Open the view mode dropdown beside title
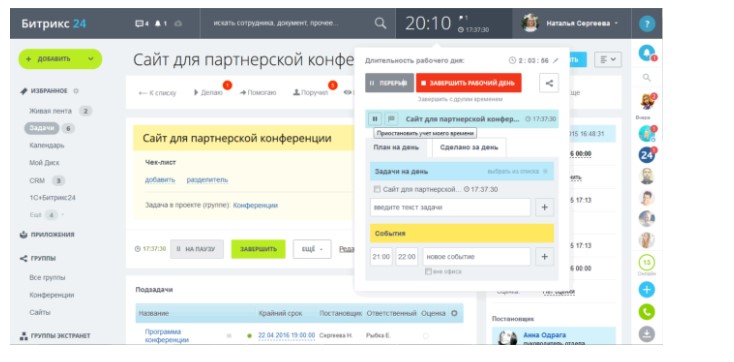The width and height of the screenshot is (734, 362). pyautogui.click(x=608, y=59)
